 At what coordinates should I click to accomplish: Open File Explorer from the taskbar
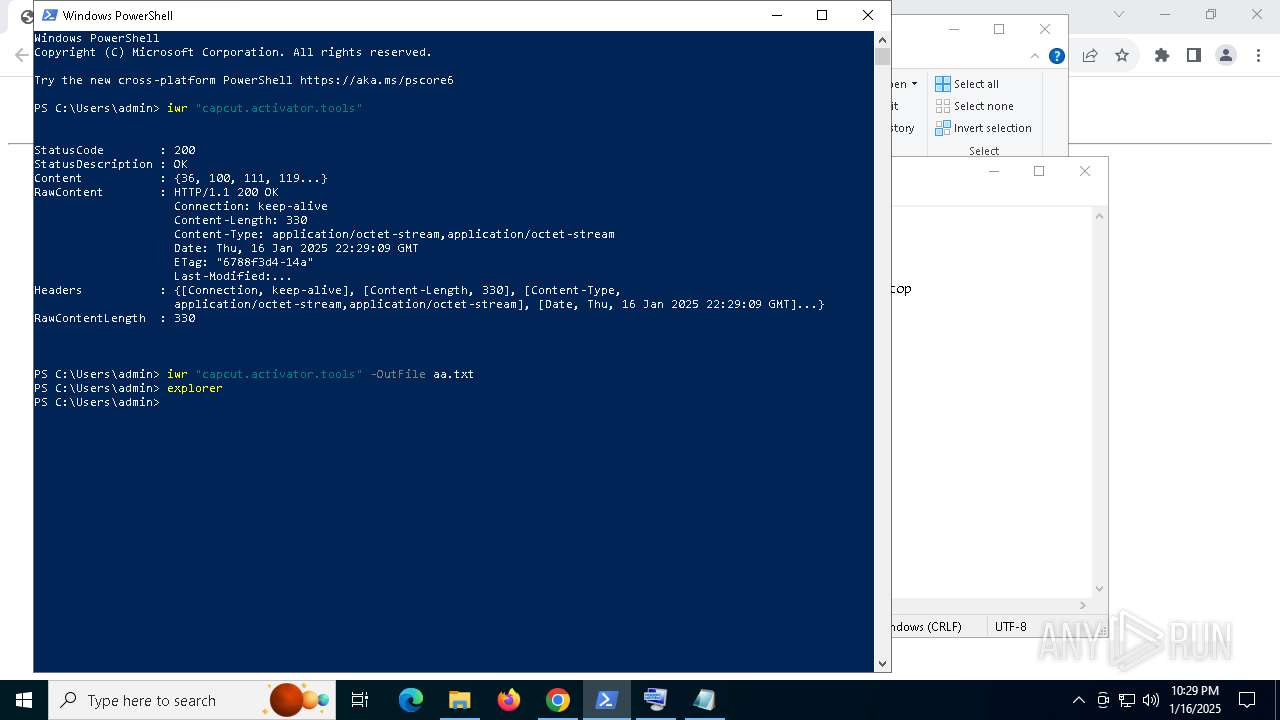460,700
